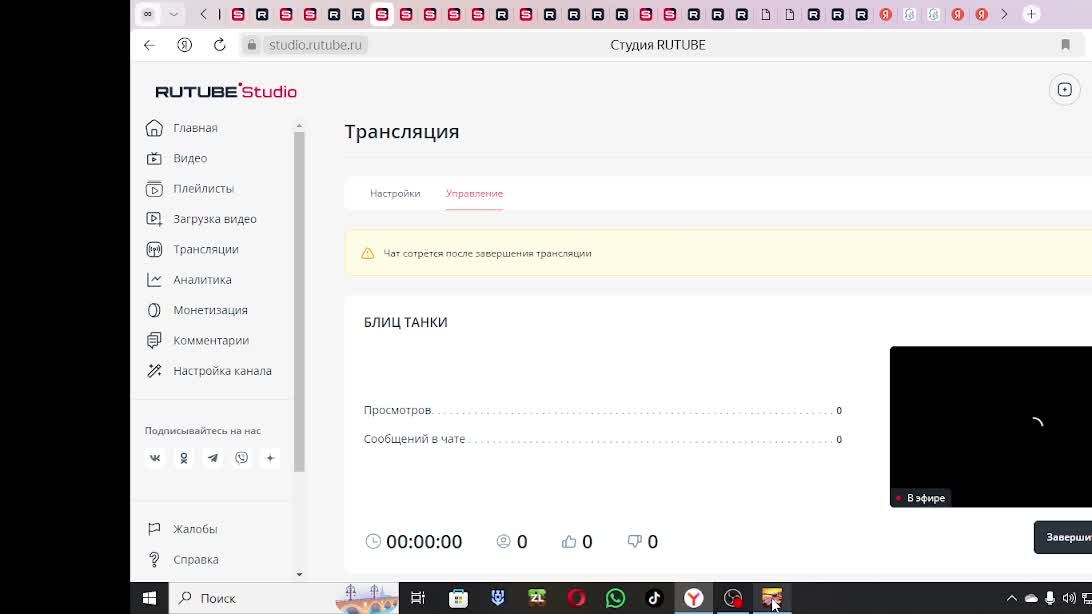1092x614 pixels.
Task: Click the Завершить button
Action: 1063,537
